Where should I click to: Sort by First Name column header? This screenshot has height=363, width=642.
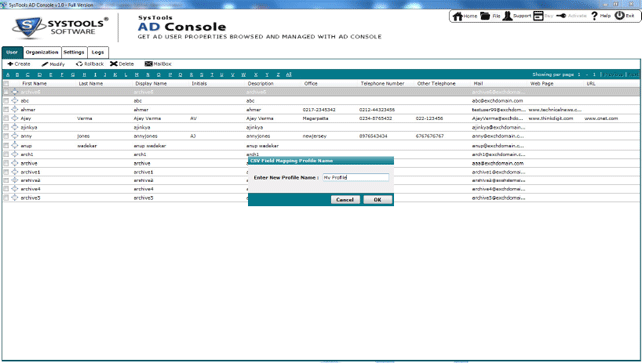(34, 83)
